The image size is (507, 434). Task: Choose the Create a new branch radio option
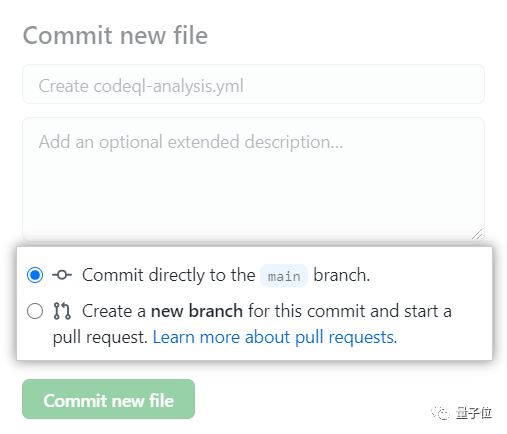tap(35, 311)
